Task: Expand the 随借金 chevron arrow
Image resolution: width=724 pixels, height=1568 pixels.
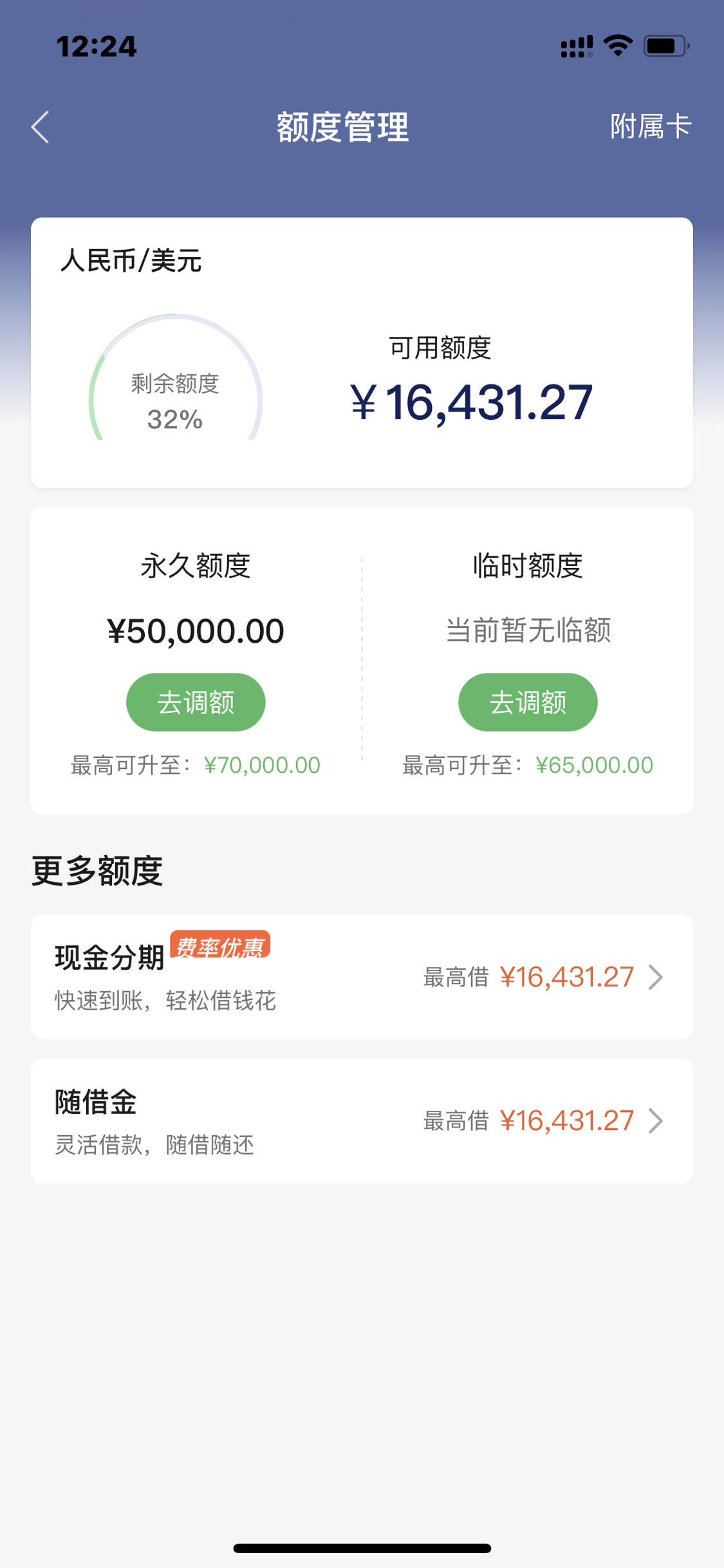Action: 656,1120
